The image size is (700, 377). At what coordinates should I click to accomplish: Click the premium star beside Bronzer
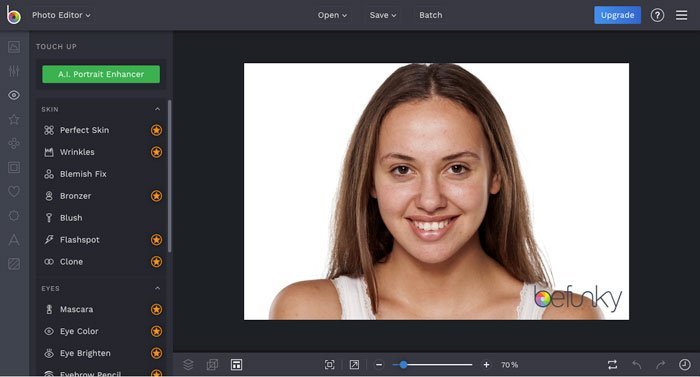(156, 196)
